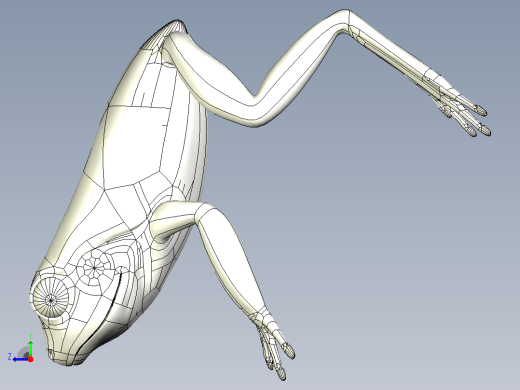Click the blue Z axis arrow
This screenshot has width=520, height=390.
pos(21,359)
